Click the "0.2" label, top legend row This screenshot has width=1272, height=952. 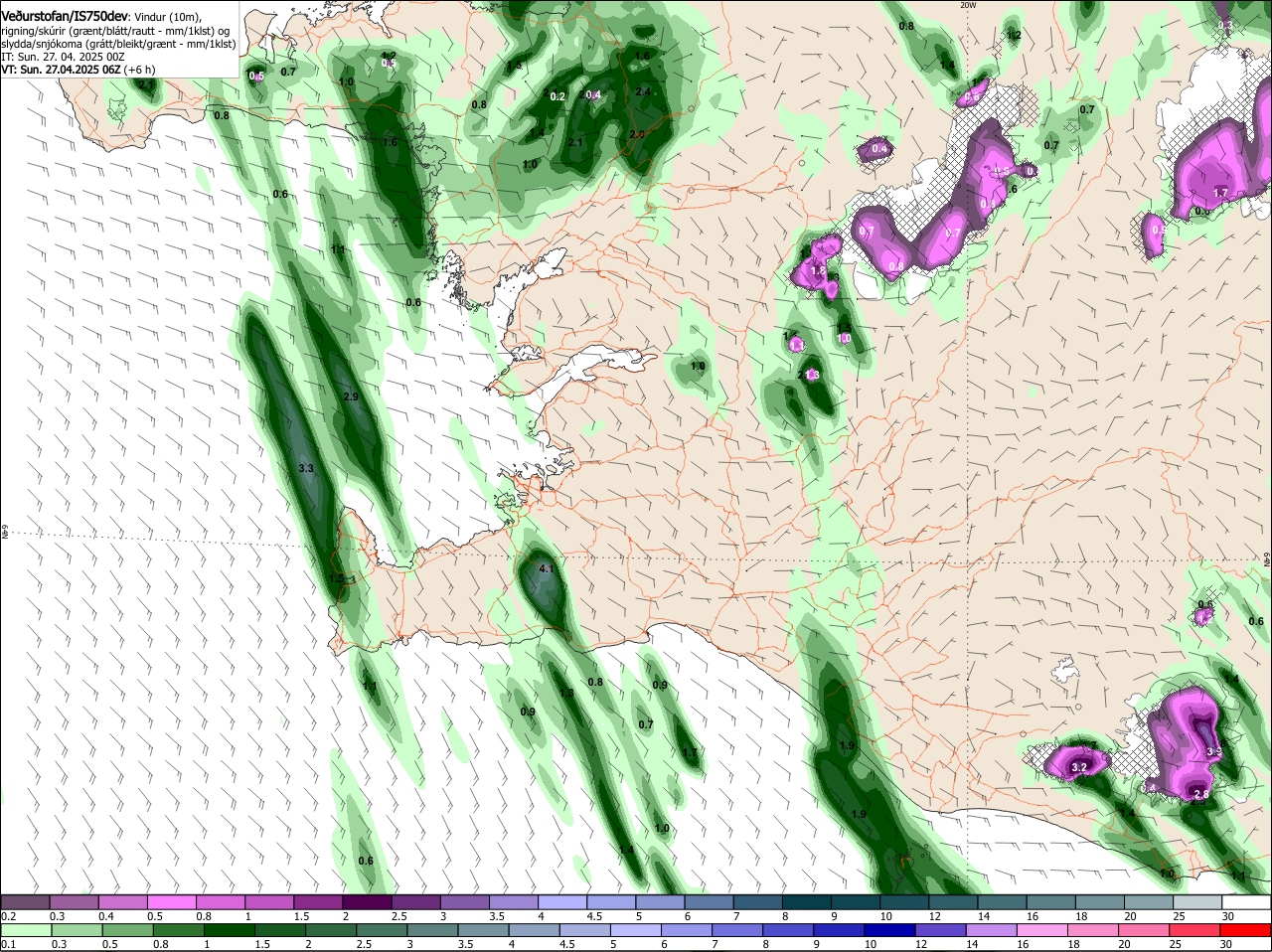[x=8, y=916]
